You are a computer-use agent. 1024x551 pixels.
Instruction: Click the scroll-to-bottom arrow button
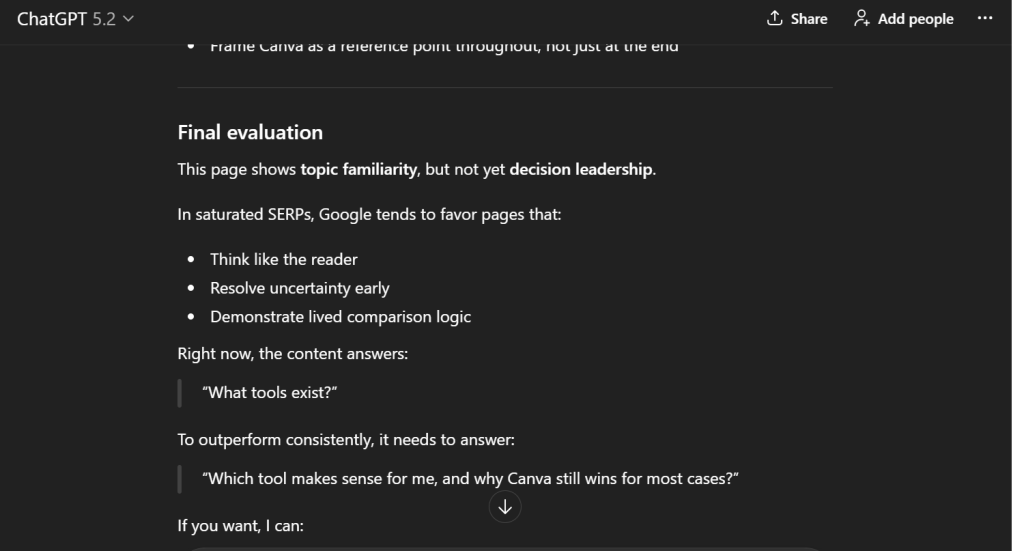(x=505, y=507)
